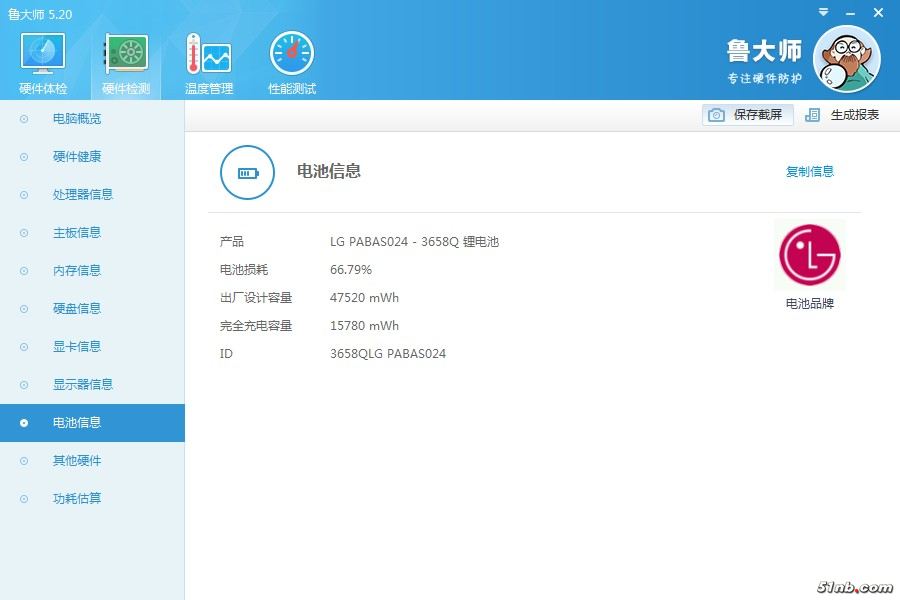Select 硬件健康 in the sidebar
The image size is (900, 600).
77,157
